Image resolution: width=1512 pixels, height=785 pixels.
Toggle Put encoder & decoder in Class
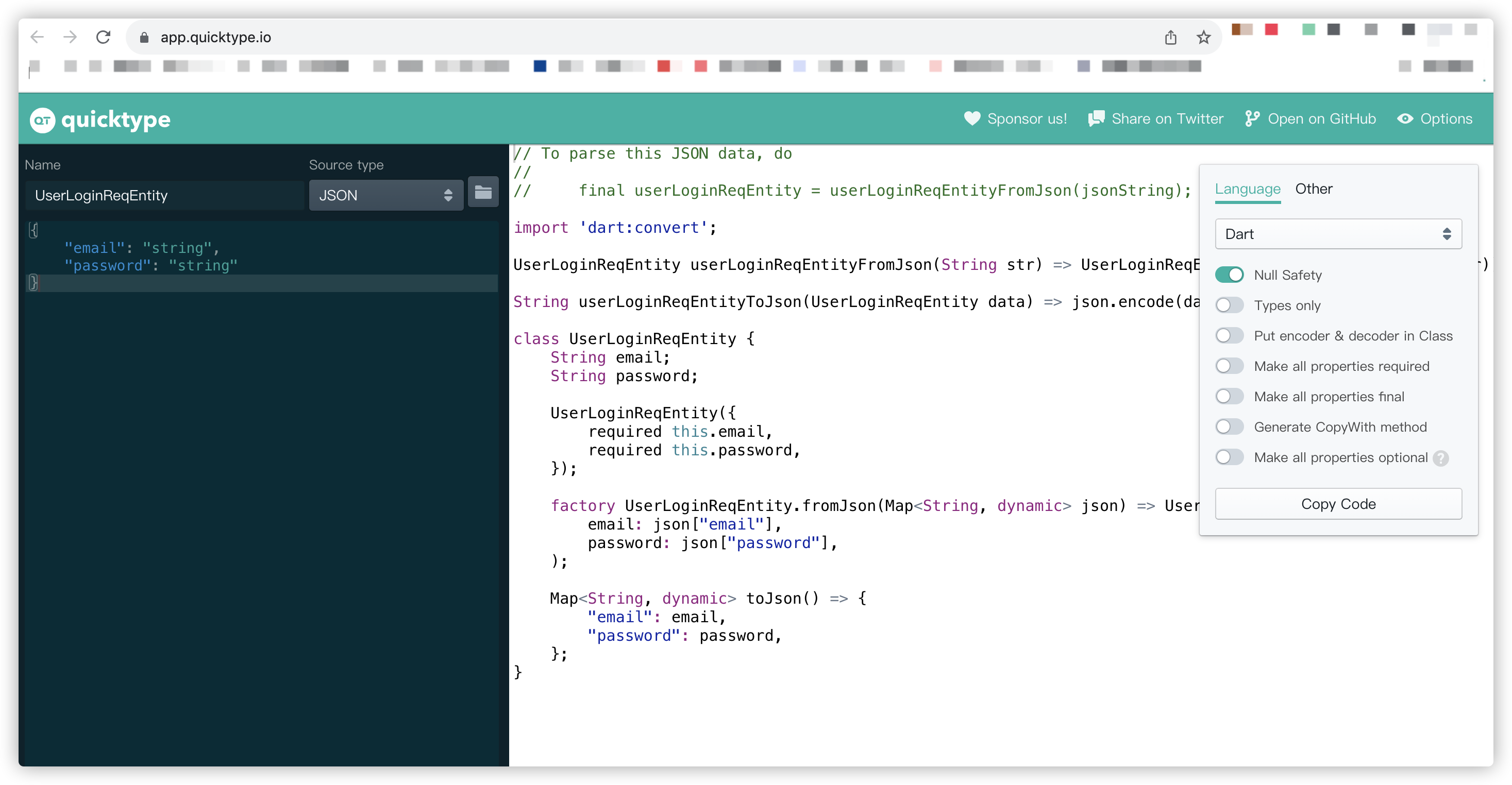pyautogui.click(x=1229, y=336)
